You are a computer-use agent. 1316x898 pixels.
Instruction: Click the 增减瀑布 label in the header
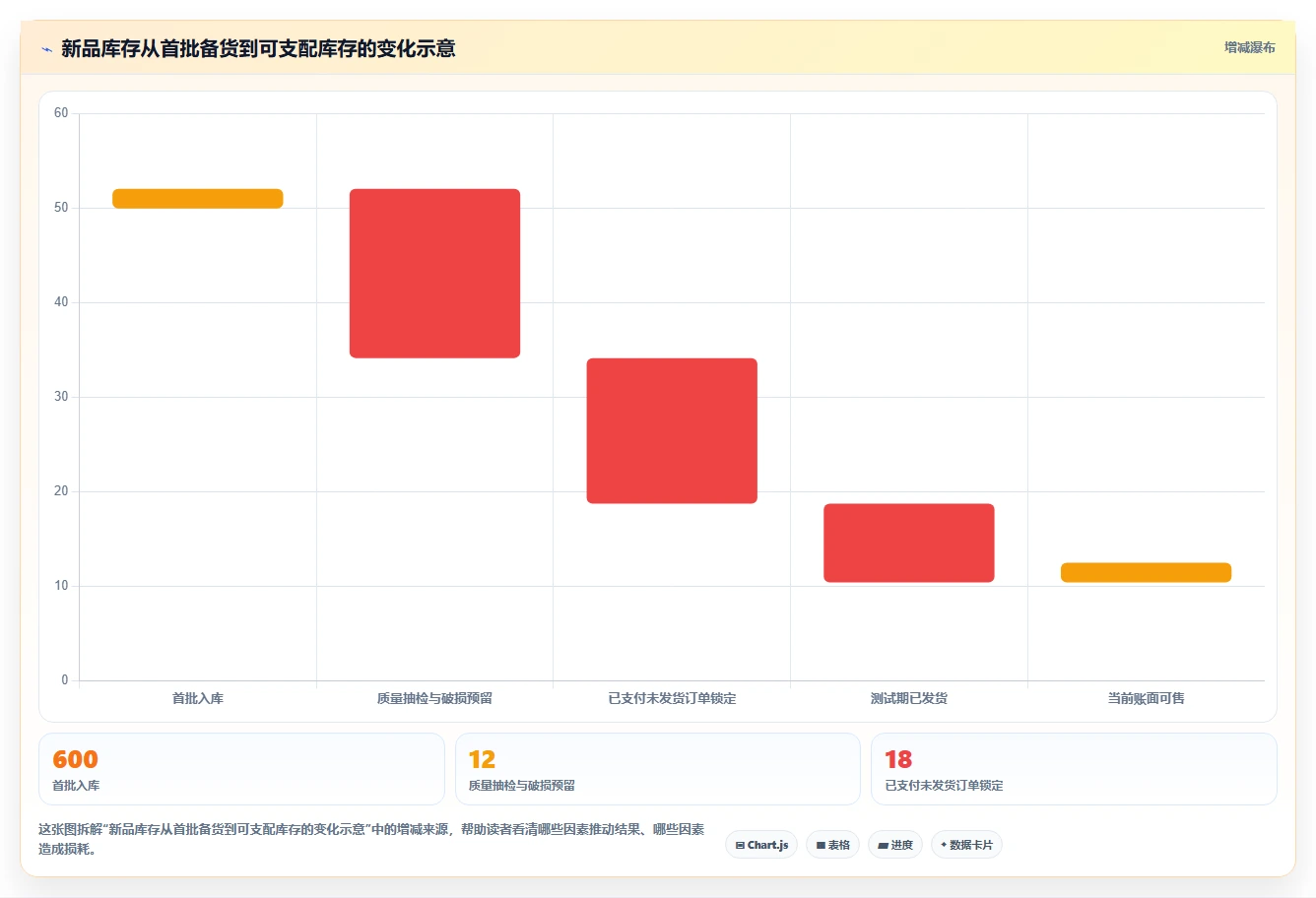[x=1249, y=47]
